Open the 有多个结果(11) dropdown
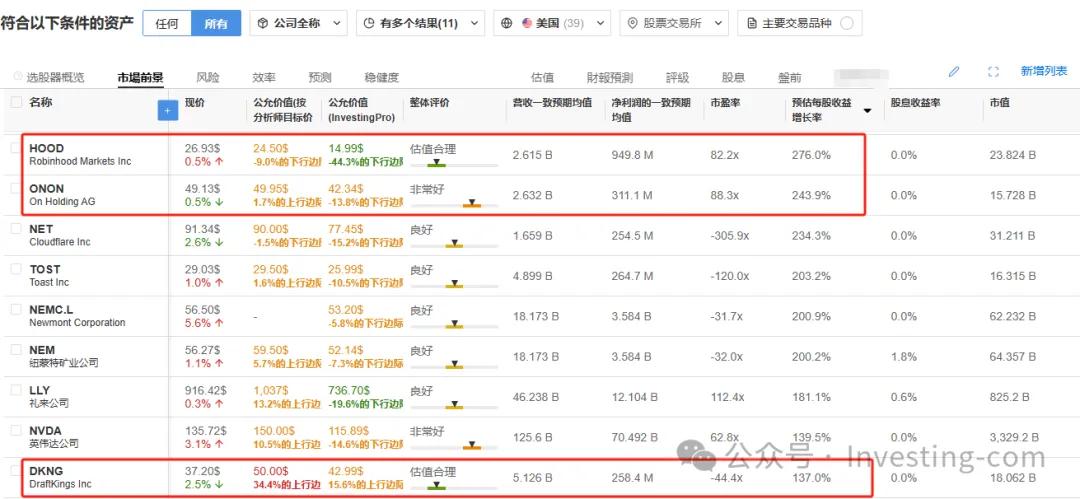Image resolution: width=1080 pixels, height=499 pixels. pos(420,23)
